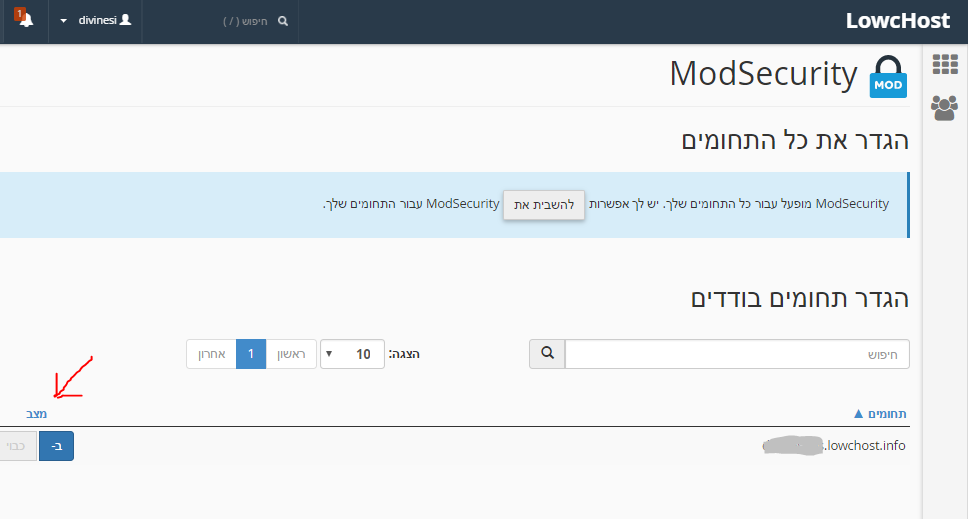Screen dimensions: 968x519
Task: Click the ModSecurity MOD lock icon
Action: click(x=888, y=77)
